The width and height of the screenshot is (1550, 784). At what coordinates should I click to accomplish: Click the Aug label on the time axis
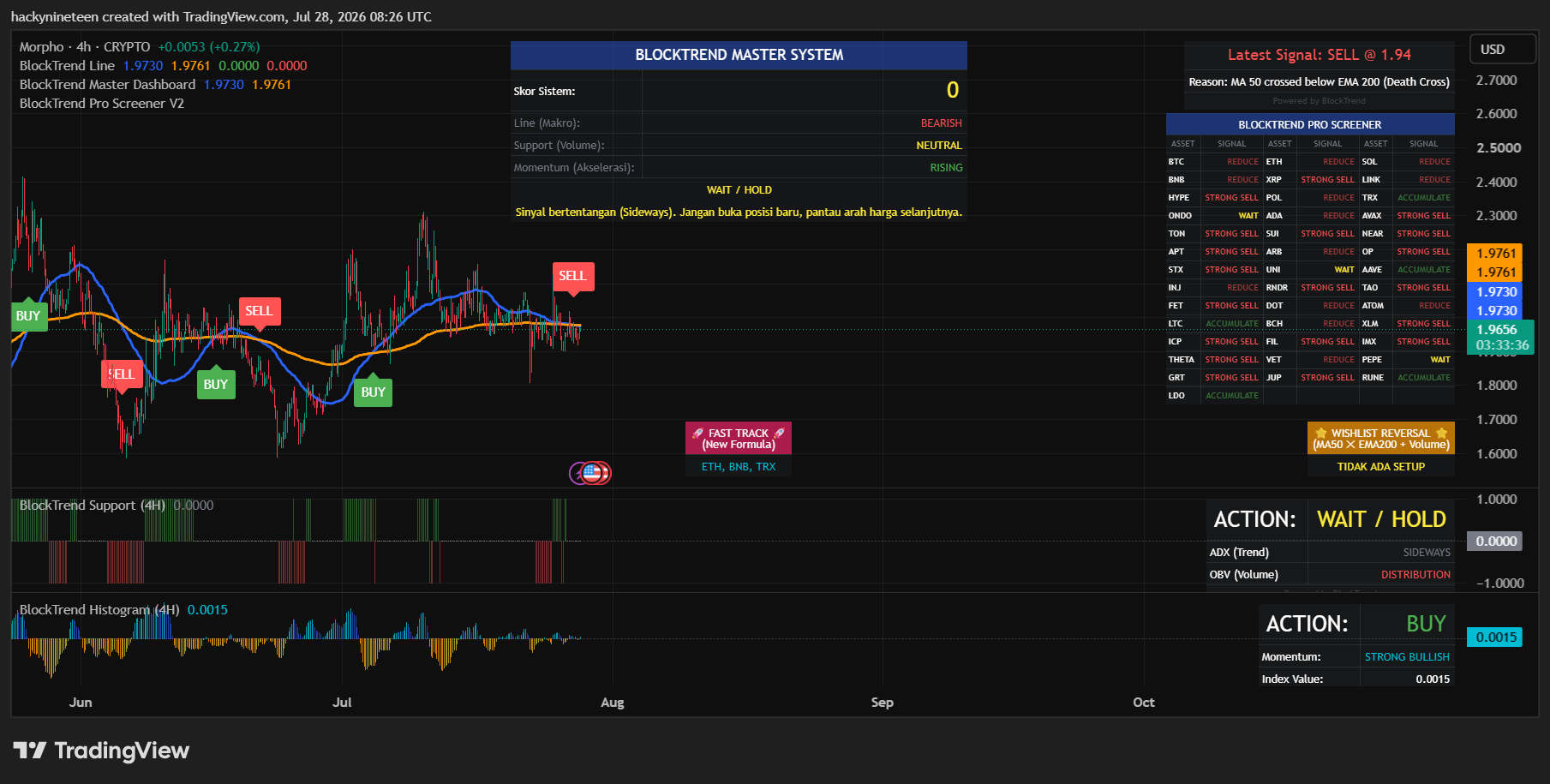tap(612, 702)
